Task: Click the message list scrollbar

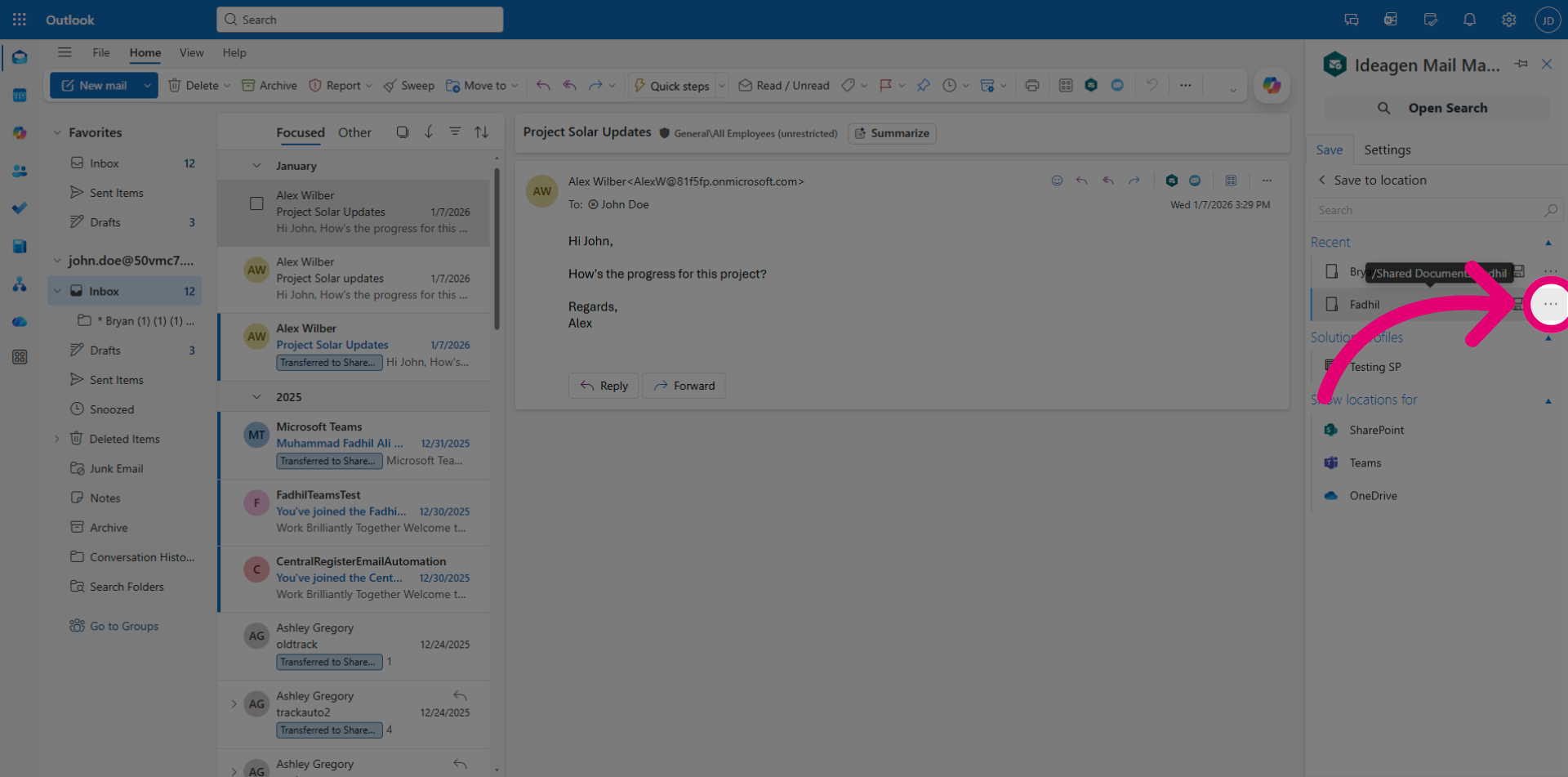Action: pos(497,249)
